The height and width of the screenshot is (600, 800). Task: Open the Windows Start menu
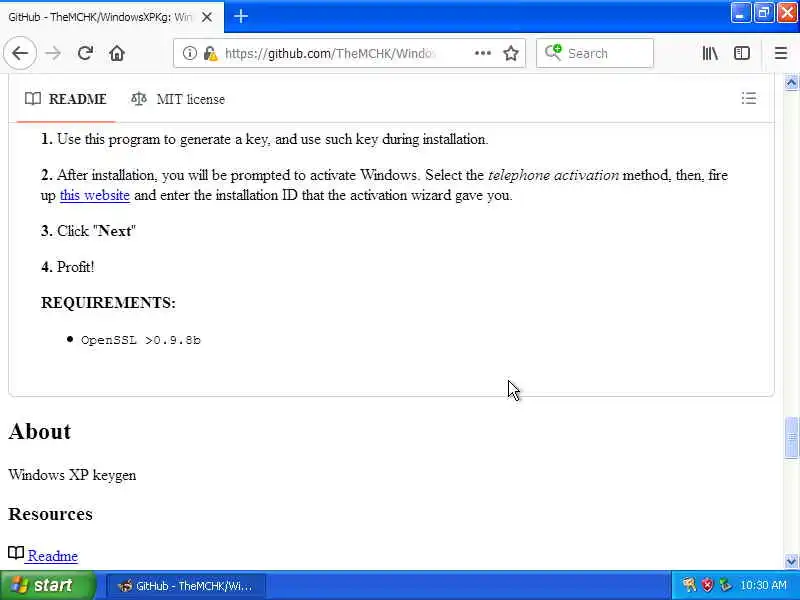[x=47, y=585]
